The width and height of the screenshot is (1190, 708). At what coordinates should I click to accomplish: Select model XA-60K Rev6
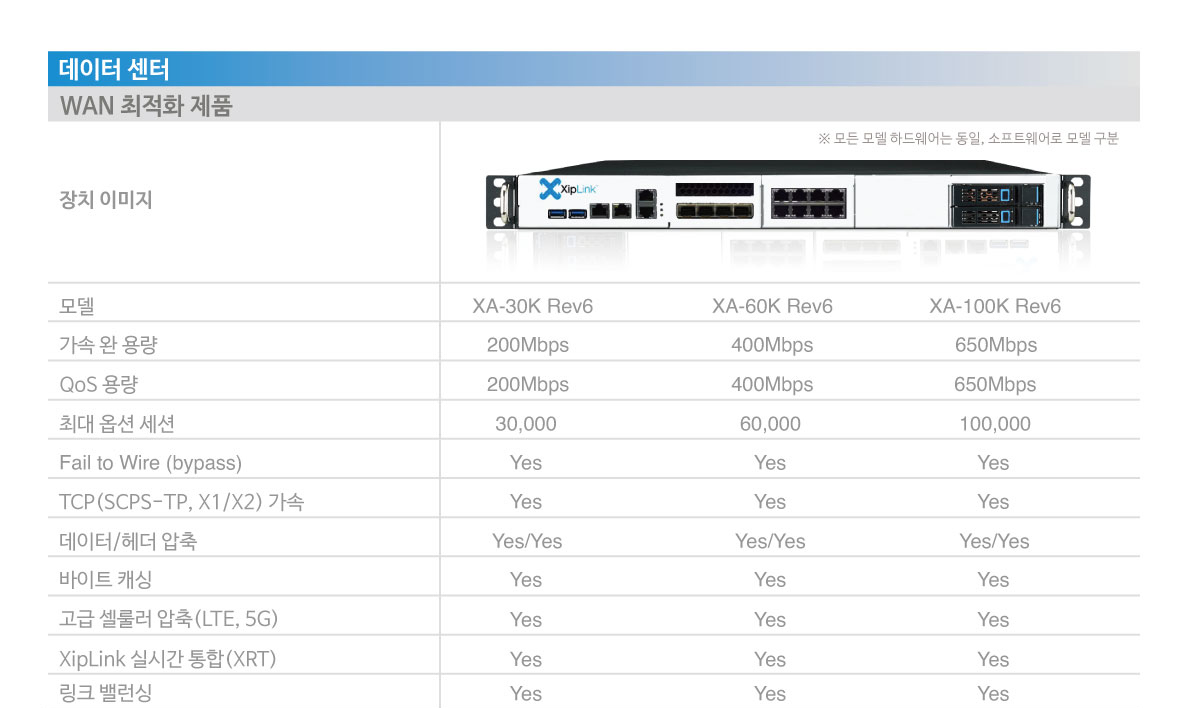(x=772, y=306)
